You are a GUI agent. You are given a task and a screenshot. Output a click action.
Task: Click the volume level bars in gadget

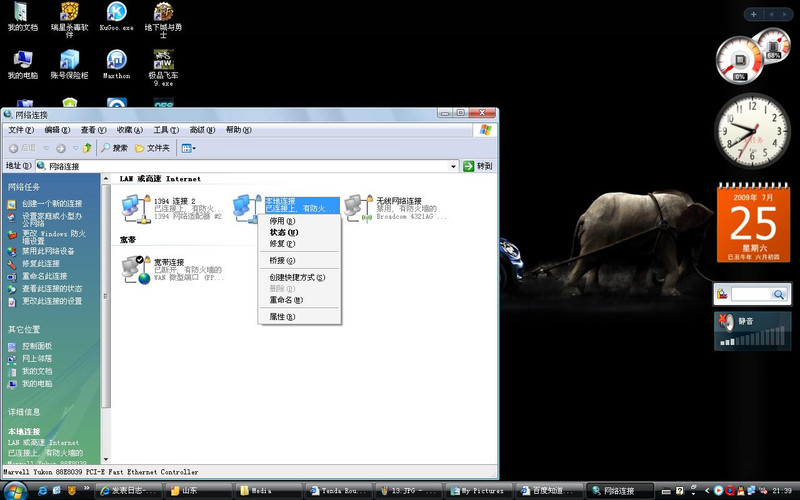pos(752,338)
